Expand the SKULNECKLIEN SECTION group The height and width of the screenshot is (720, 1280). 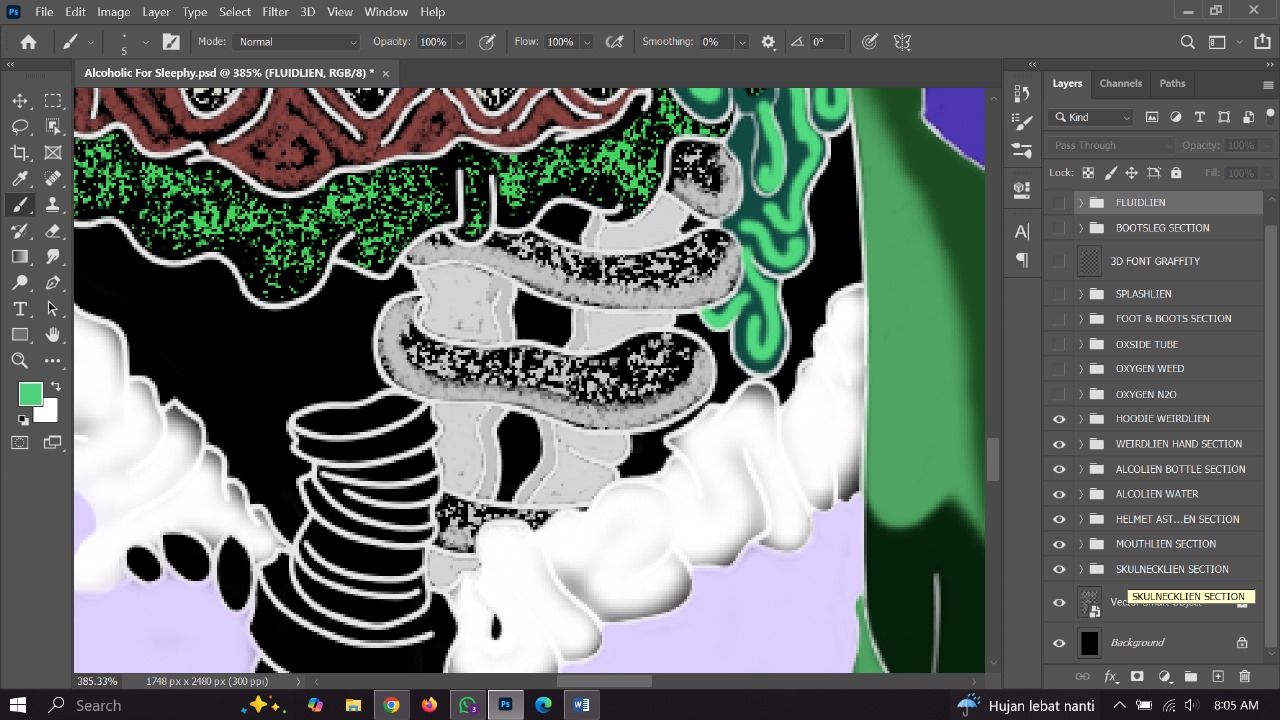click(x=1080, y=569)
